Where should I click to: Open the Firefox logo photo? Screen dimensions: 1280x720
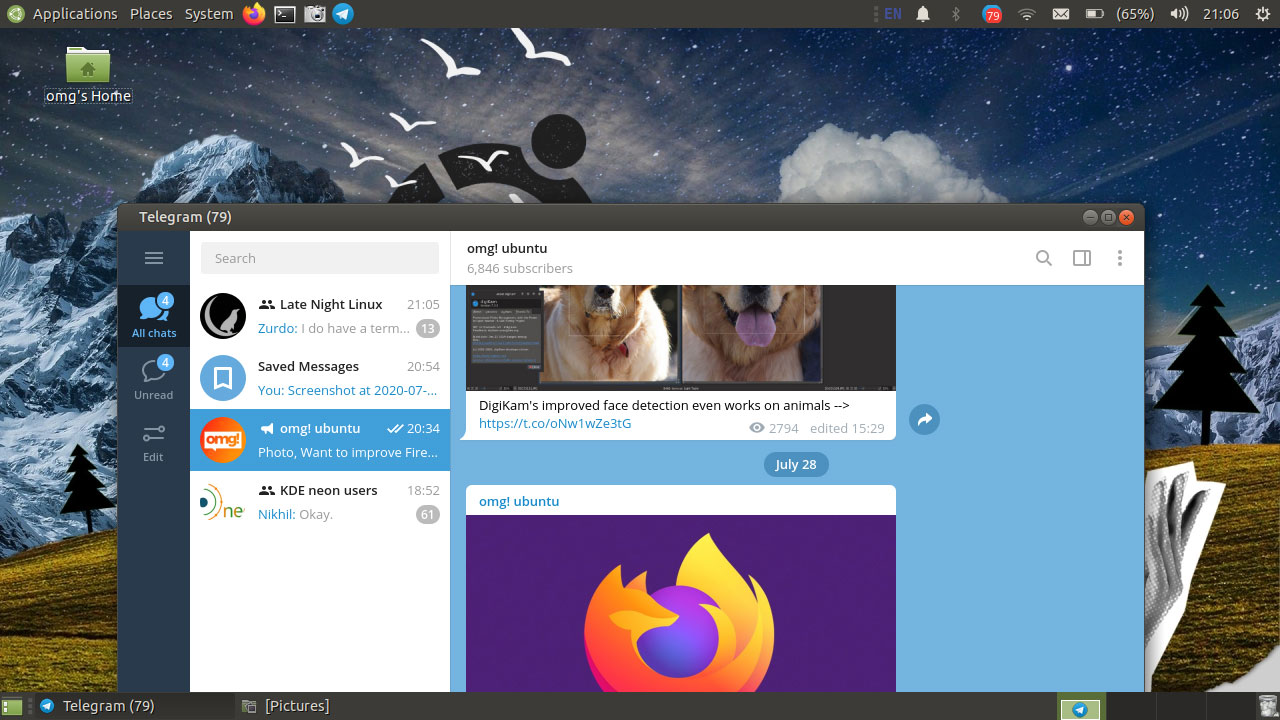[681, 603]
